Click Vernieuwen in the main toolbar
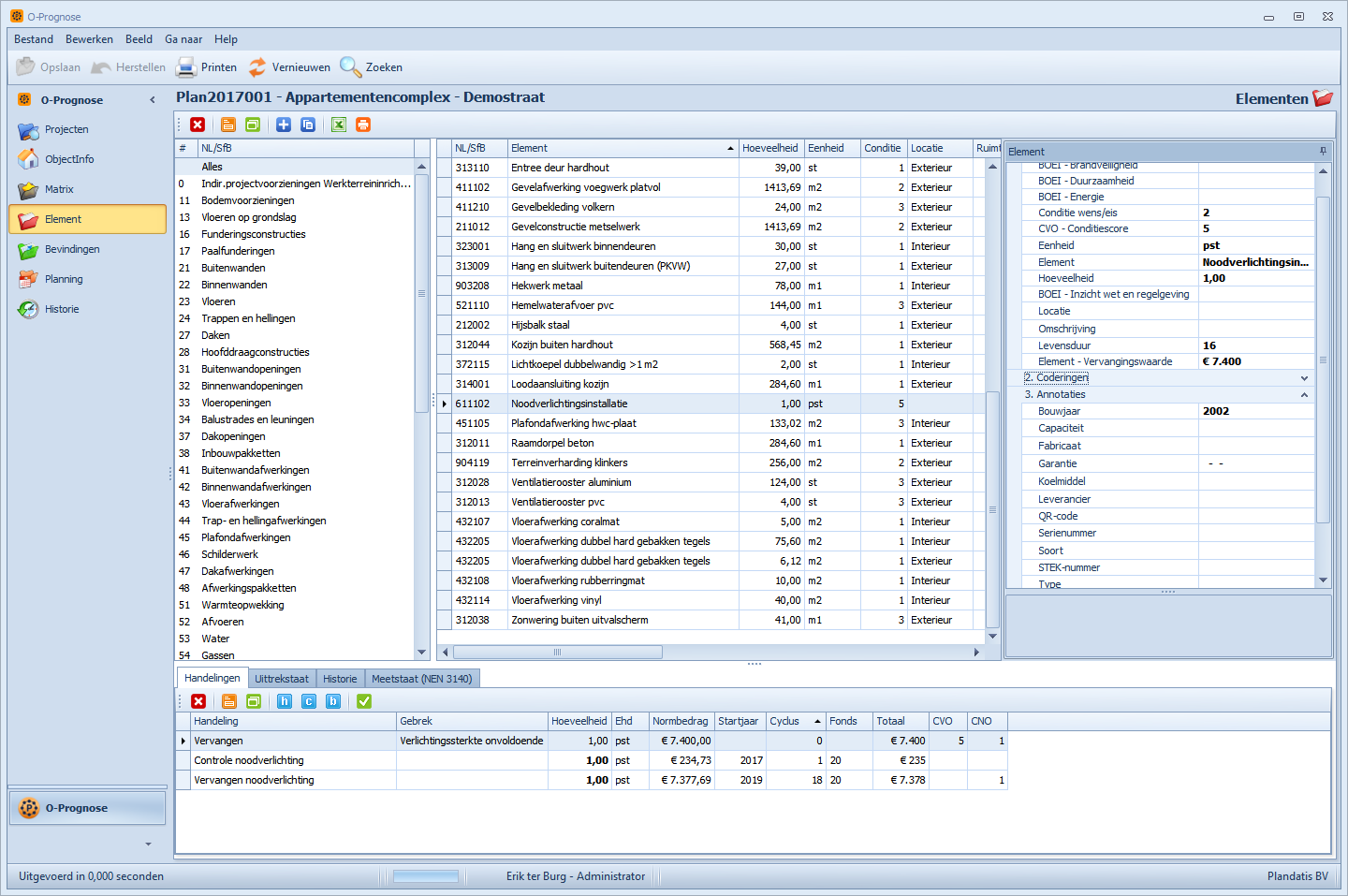This screenshot has height=896, width=1348. click(x=288, y=67)
